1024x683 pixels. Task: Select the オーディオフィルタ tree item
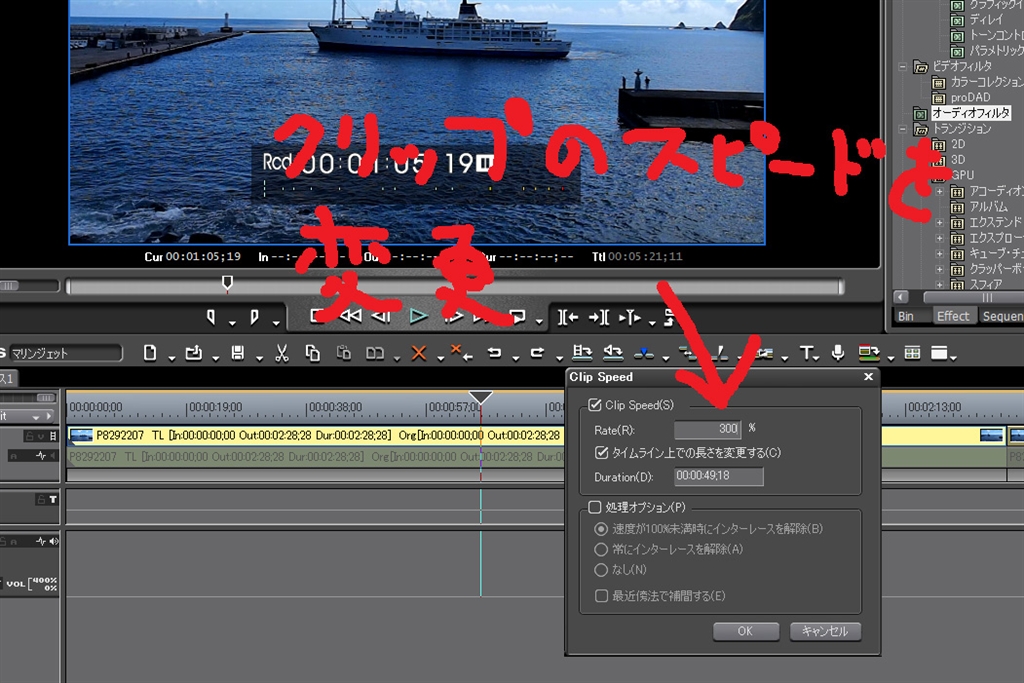click(970, 113)
